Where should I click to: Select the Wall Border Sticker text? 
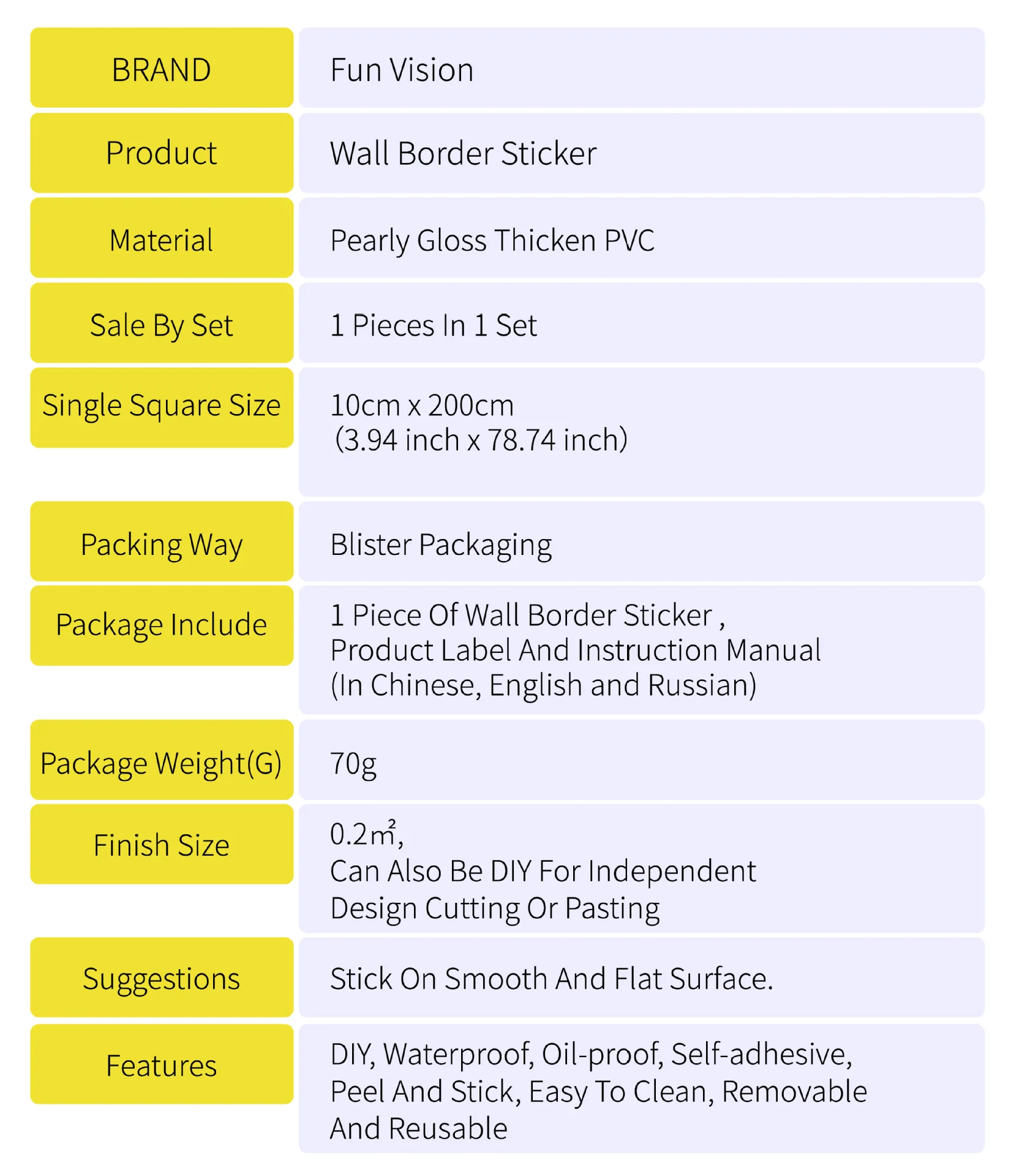click(x=463, y=153)
